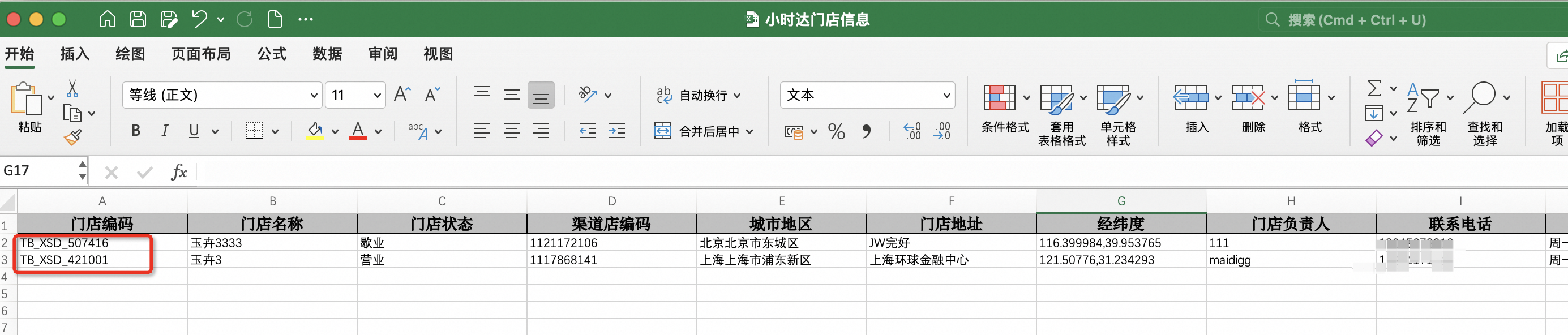Apply red font color A
The image size is (1568, 335).
(x=358, y=131)
